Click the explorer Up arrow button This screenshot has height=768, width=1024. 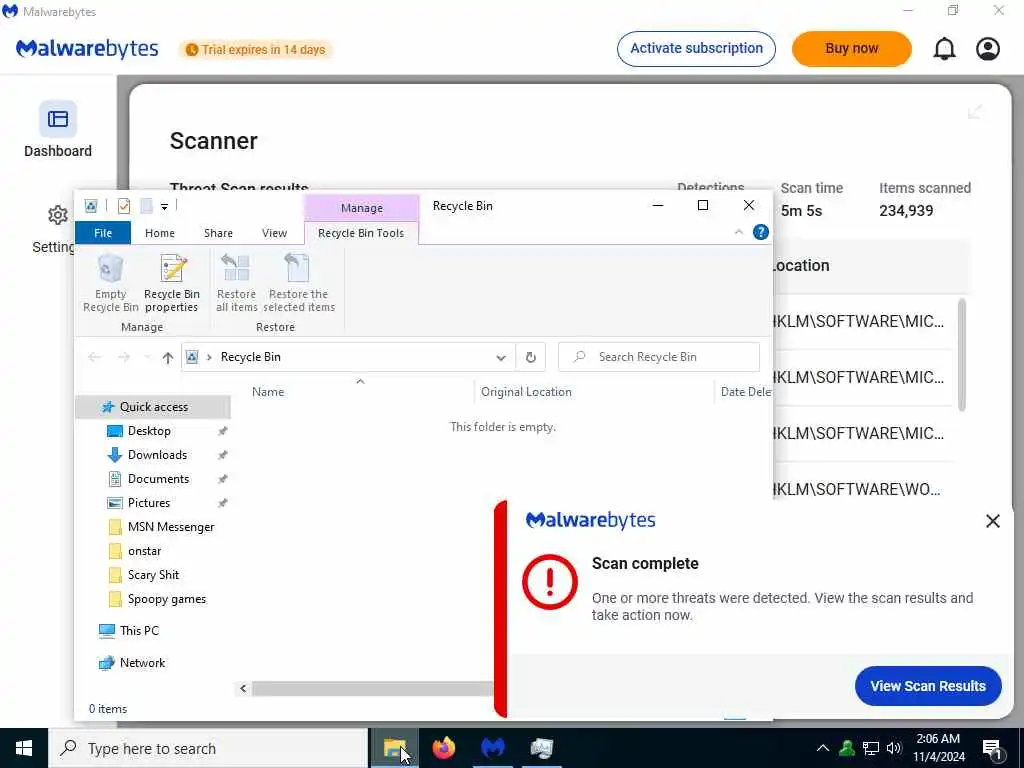point(168,357)
